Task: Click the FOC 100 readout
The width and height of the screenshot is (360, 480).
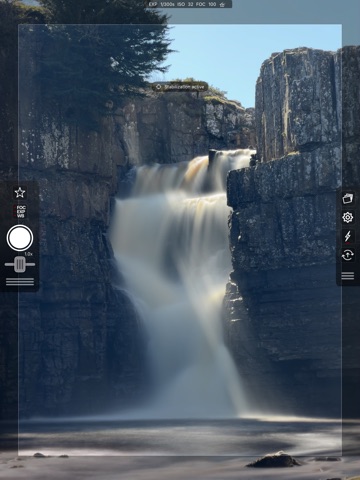Action: pos(206,4)
